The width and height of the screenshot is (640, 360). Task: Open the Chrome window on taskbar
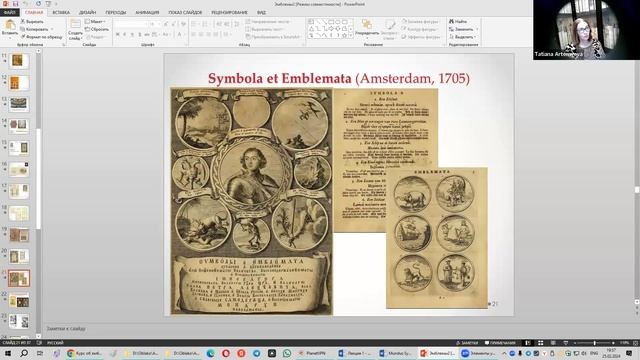[84, 353]
